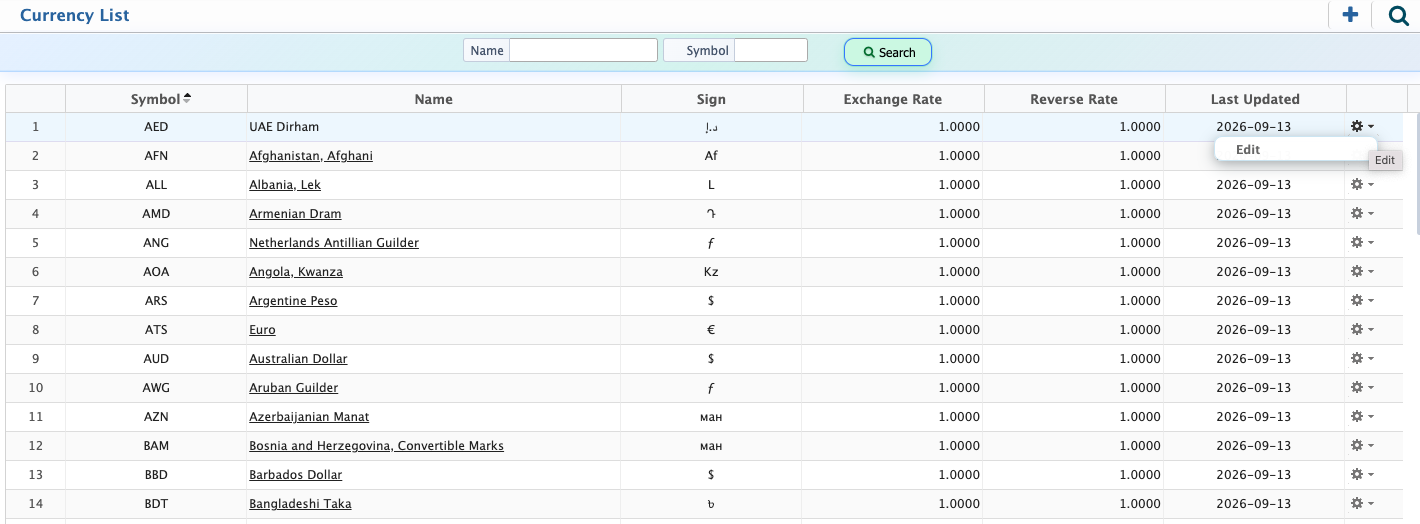Viewport: 1420px width, 524px height.
Task: Open the Angola, Kwanza link
Action: (x=296, y=272)
